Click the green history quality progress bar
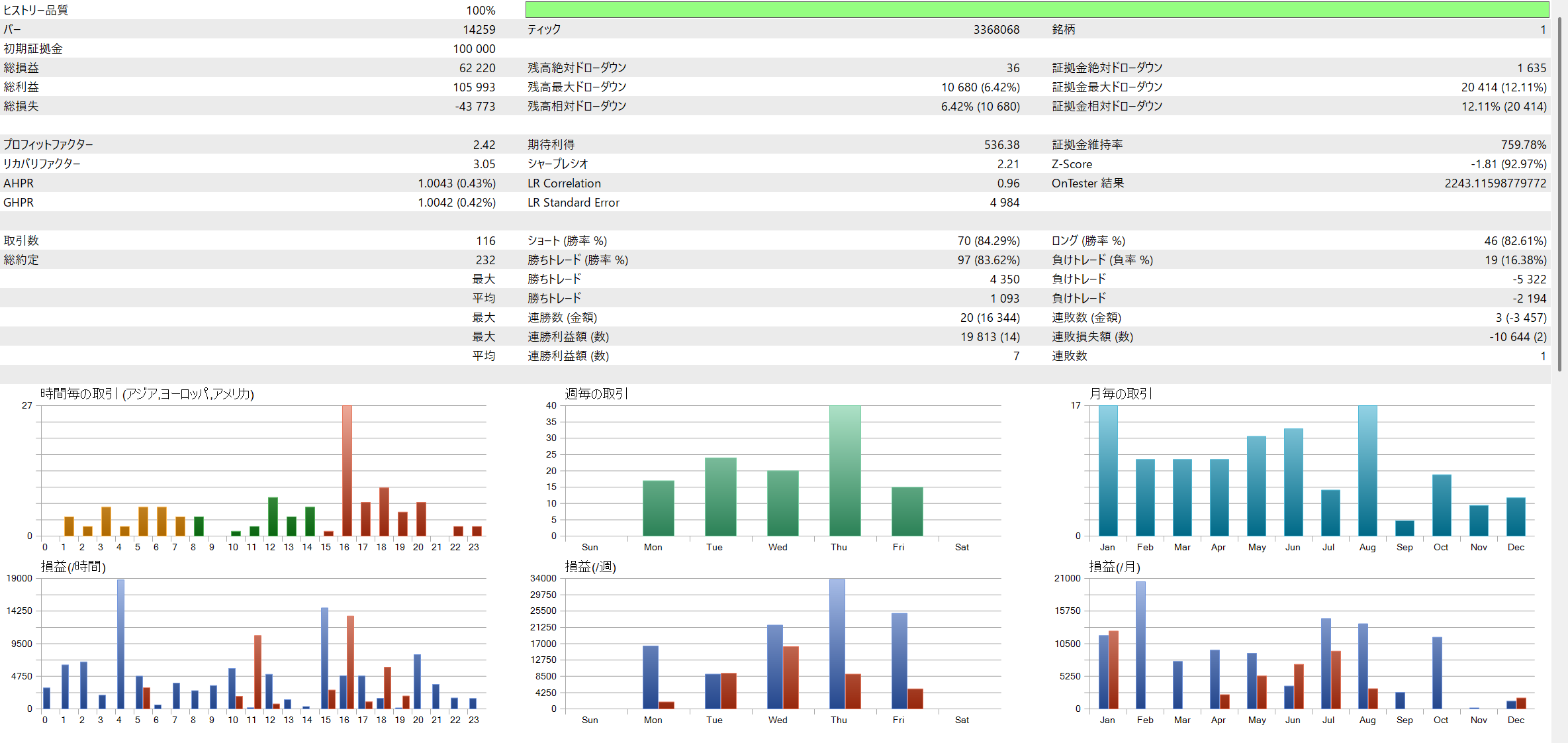 tap(1037, 10)
